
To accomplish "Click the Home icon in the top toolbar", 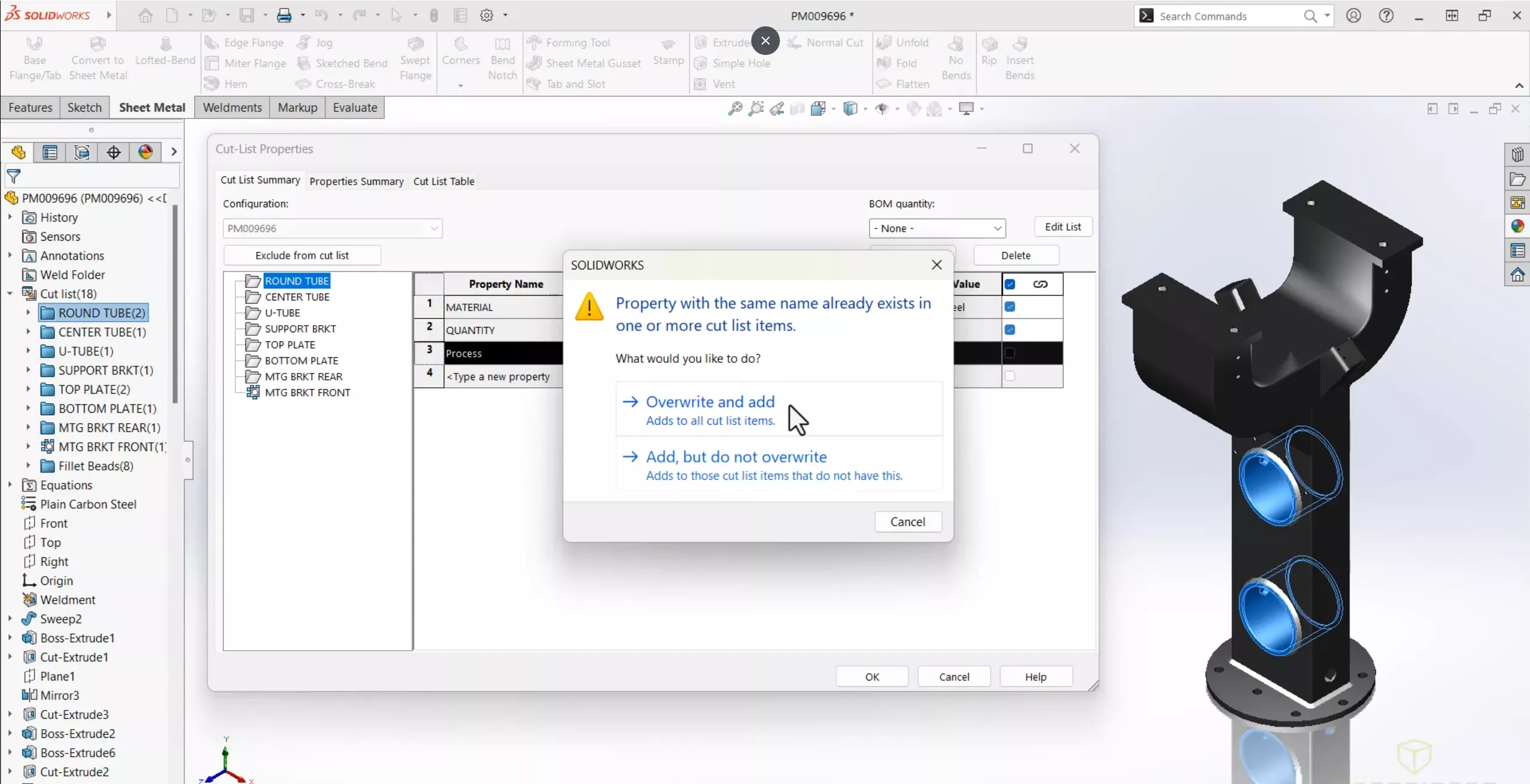I will point(145,16).
